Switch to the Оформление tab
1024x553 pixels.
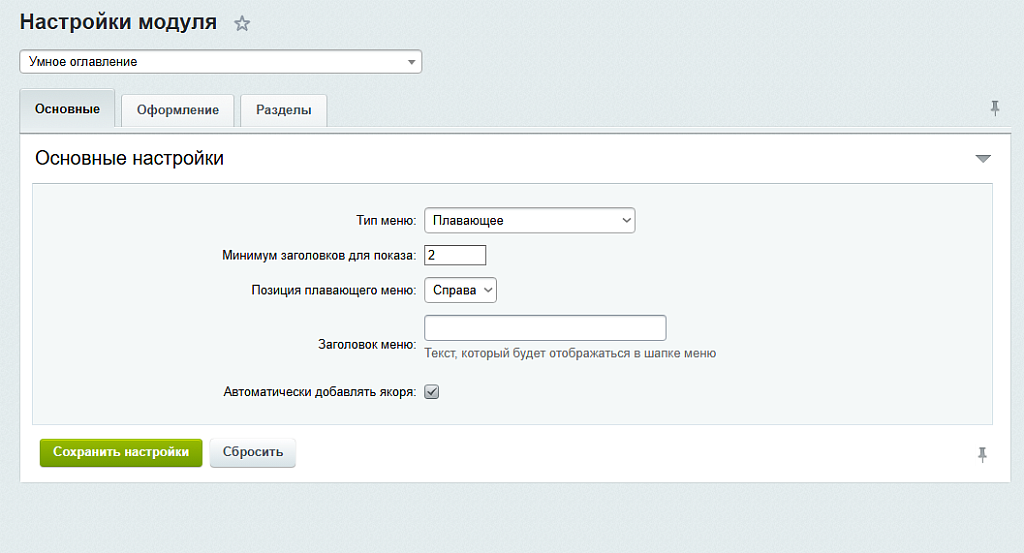[177, 110]
